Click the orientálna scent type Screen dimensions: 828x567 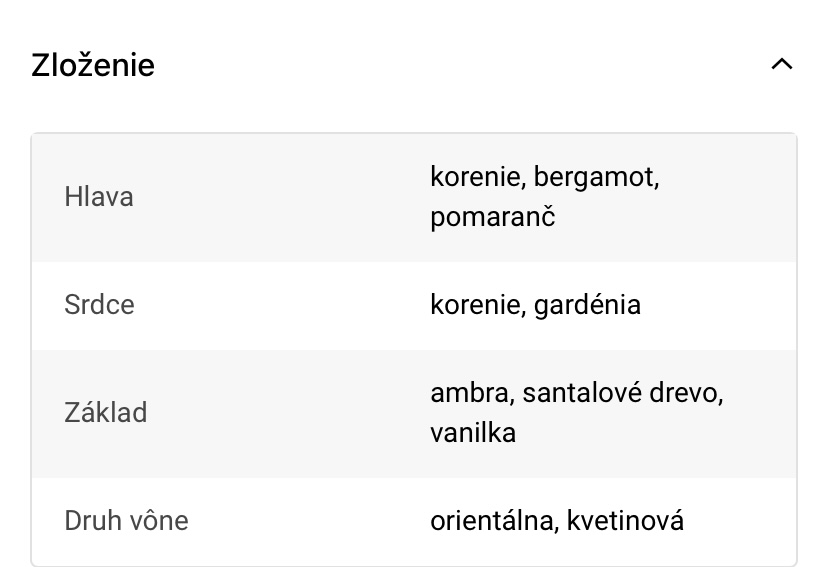pos(492,521)
